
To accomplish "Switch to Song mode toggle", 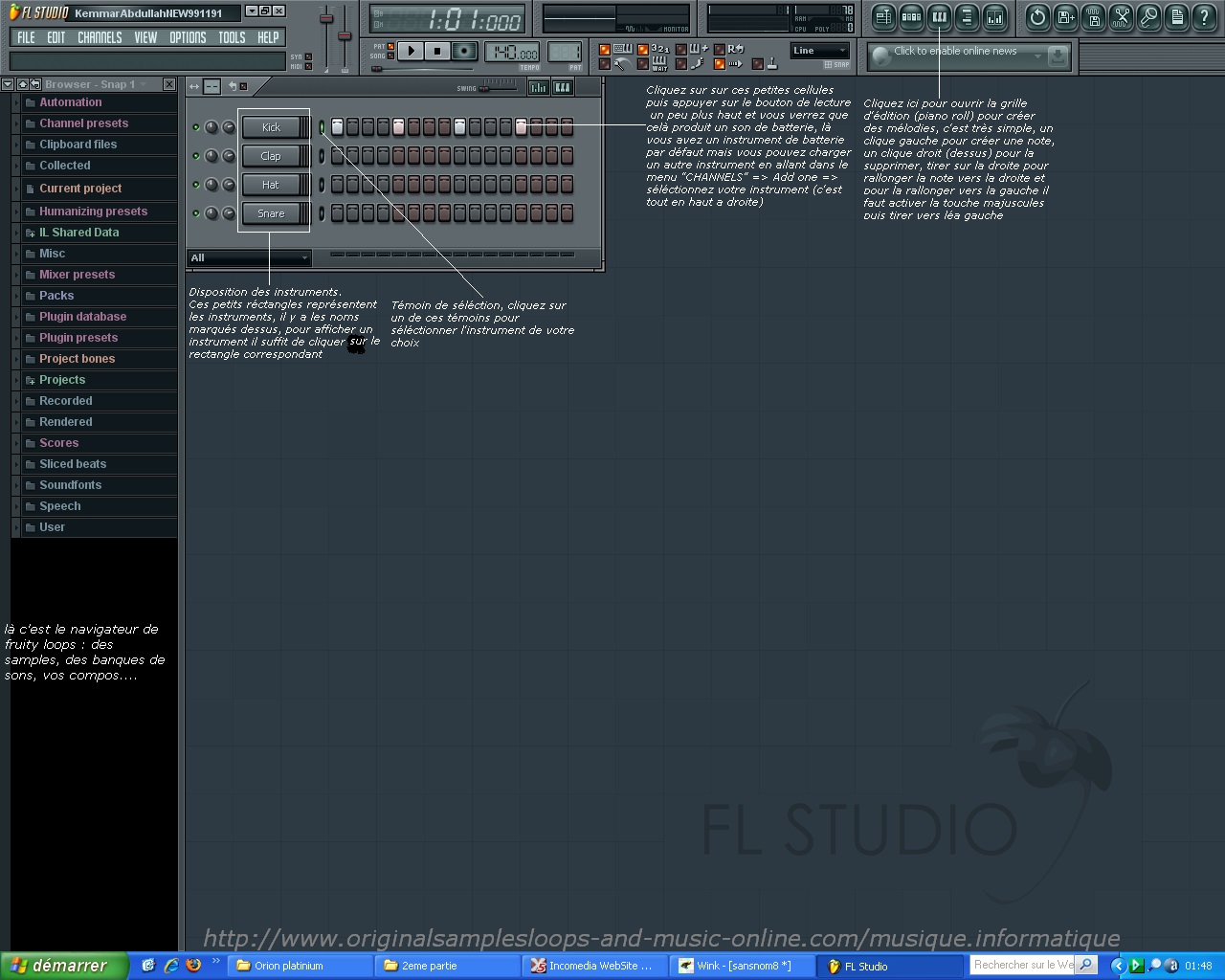I will tap(390, 56).
